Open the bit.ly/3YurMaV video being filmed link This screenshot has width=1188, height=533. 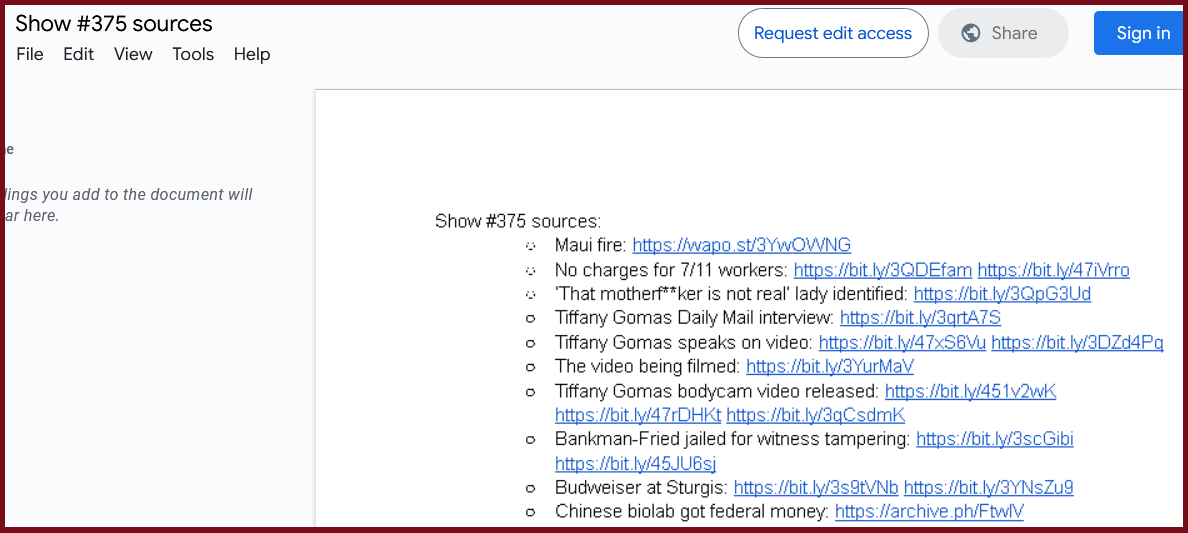click(x=830, y=367)
